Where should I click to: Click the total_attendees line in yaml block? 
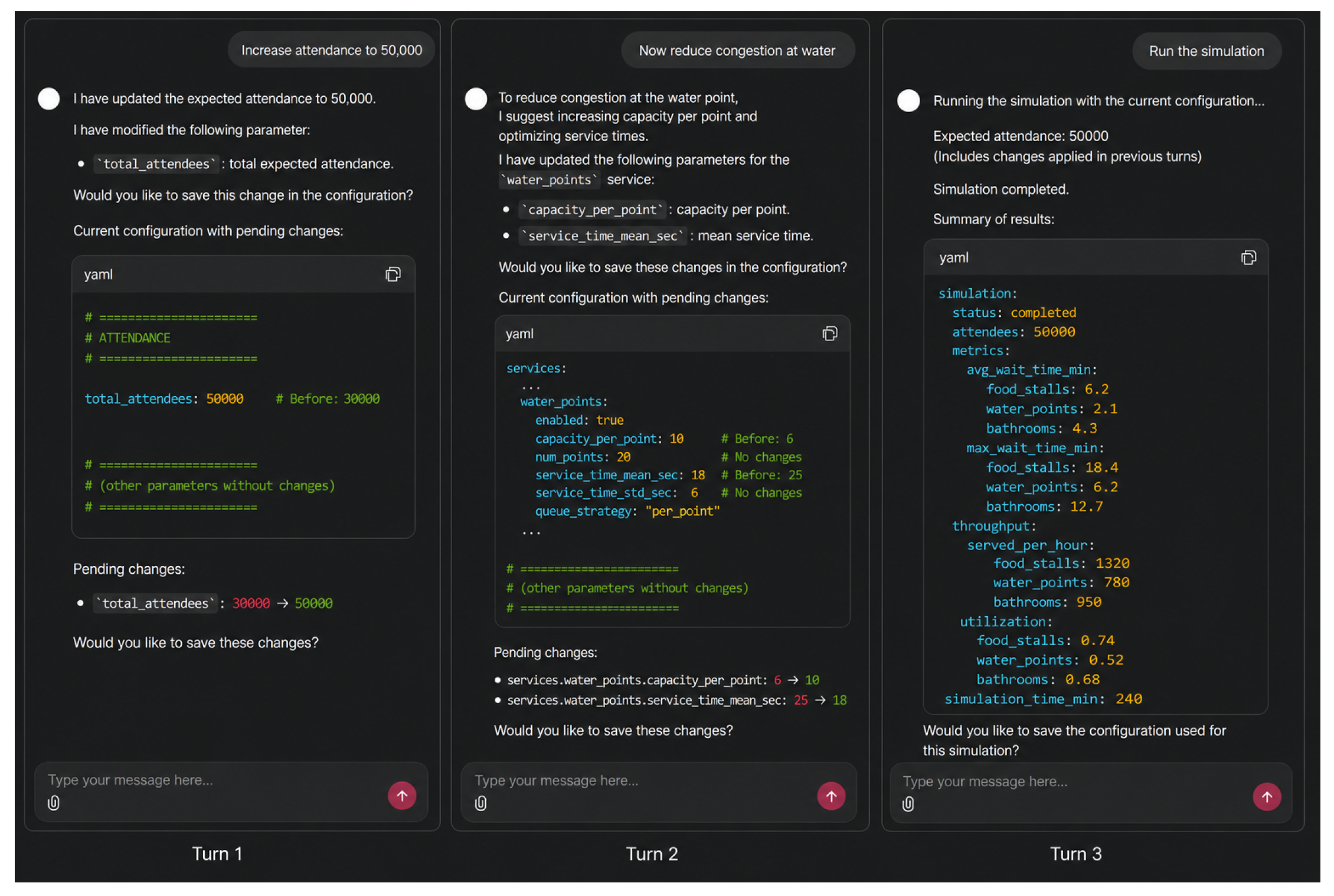232,399
